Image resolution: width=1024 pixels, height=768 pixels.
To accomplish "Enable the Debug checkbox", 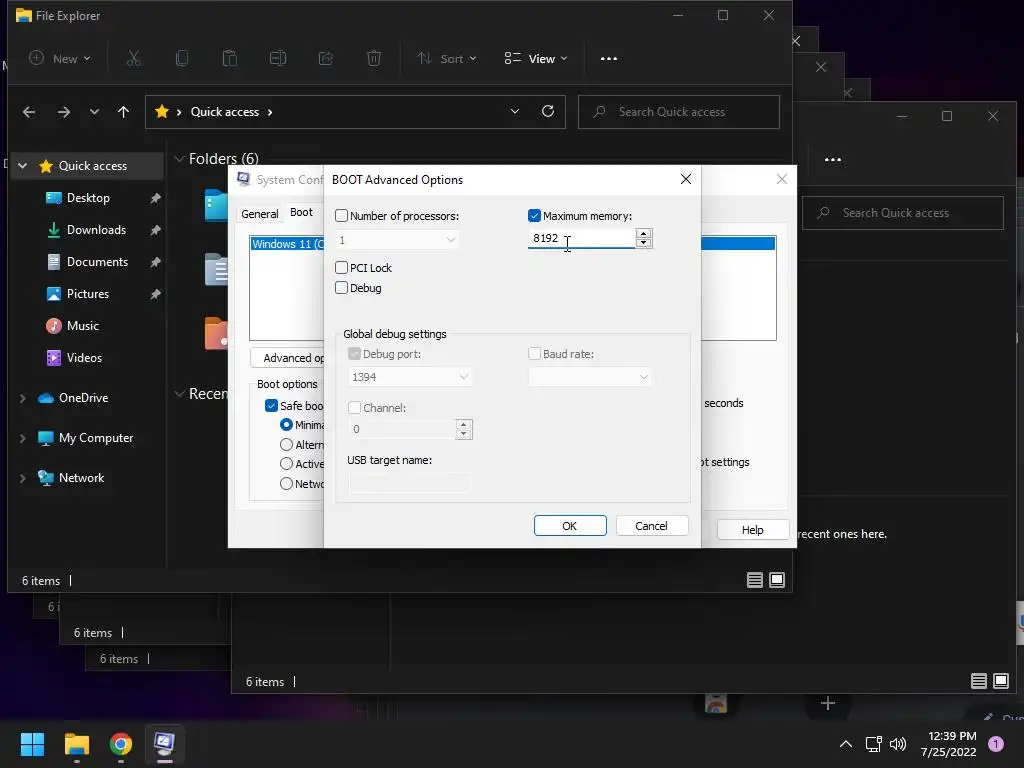I will 341,287.
